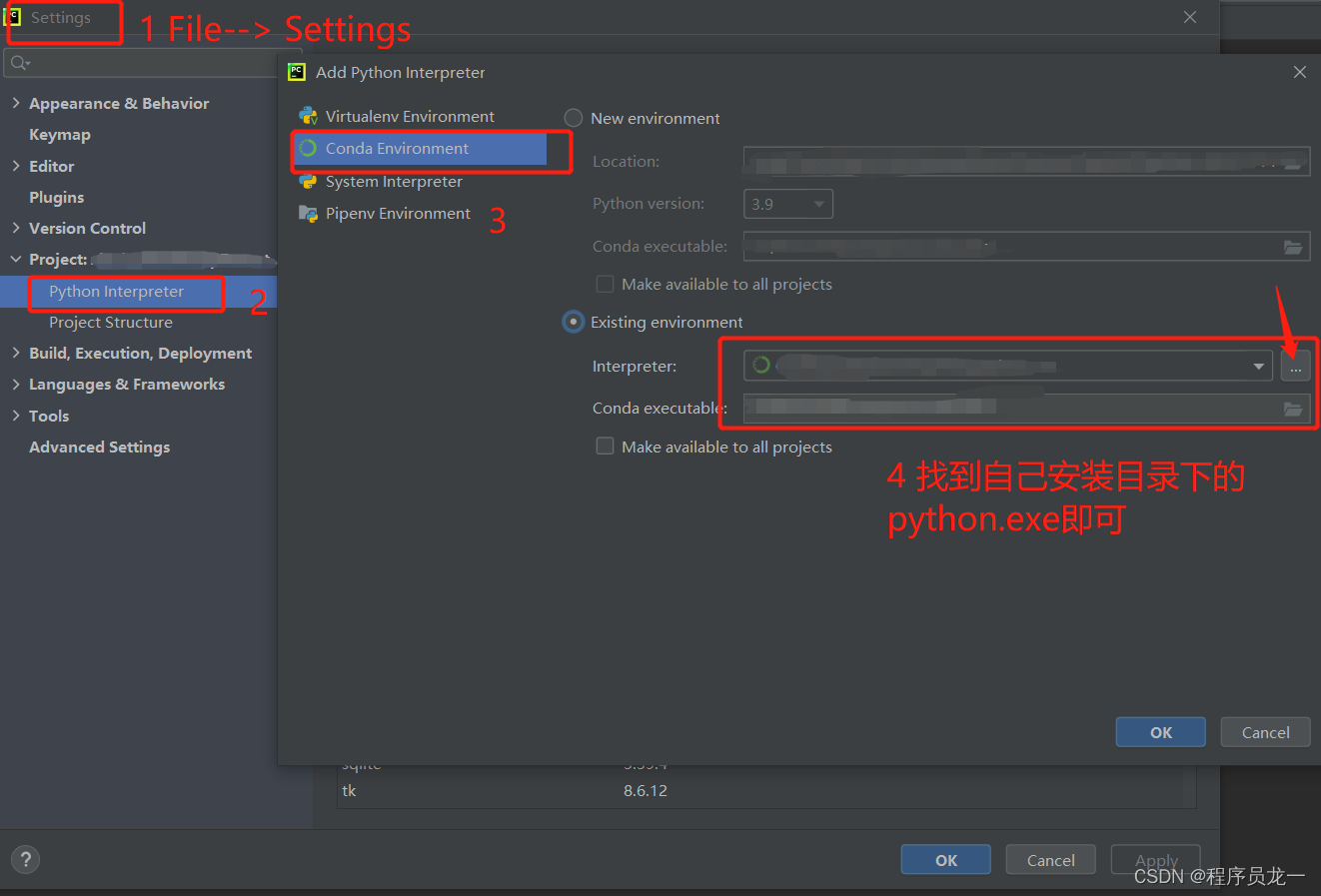Browse for existing Conda executable folder
This screenshot has height=896, width=1321.
click(x=1293, y=409)
